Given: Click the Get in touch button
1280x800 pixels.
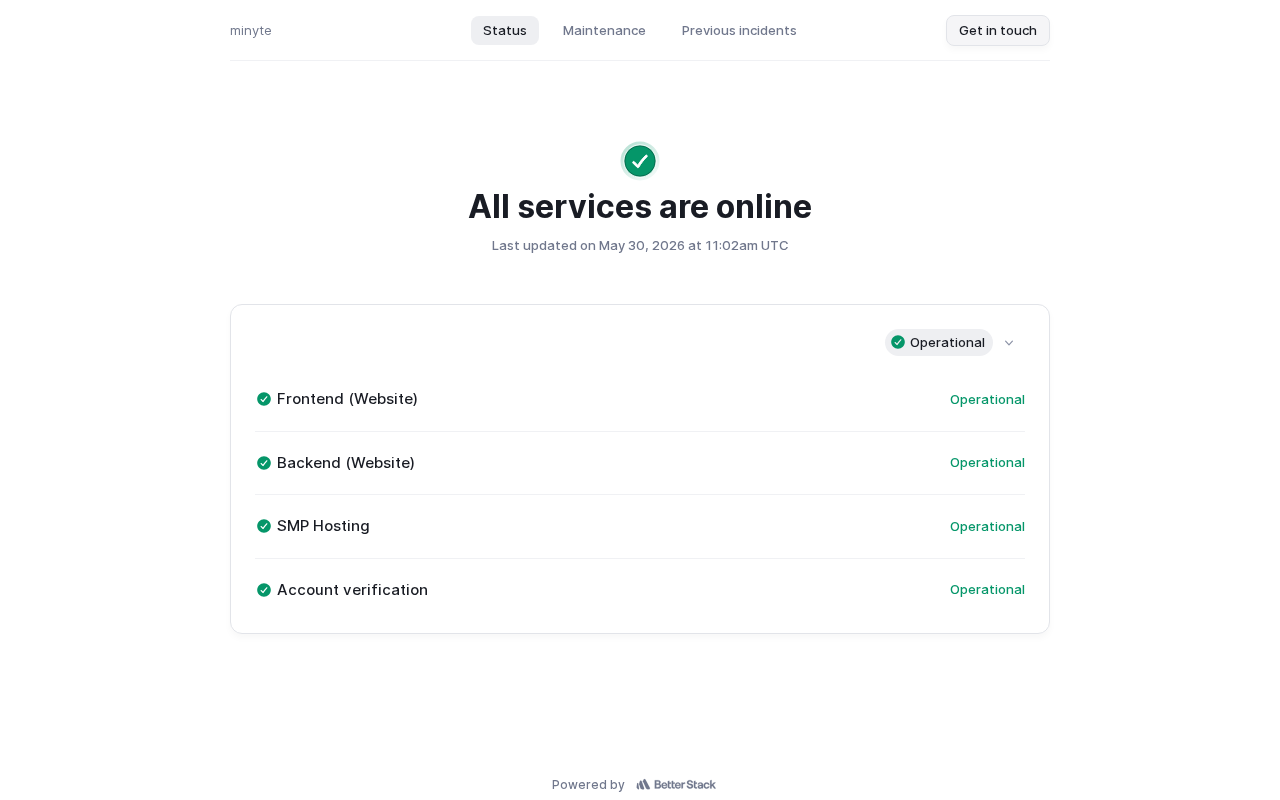Looking at the screenshot, I should 998,30.
